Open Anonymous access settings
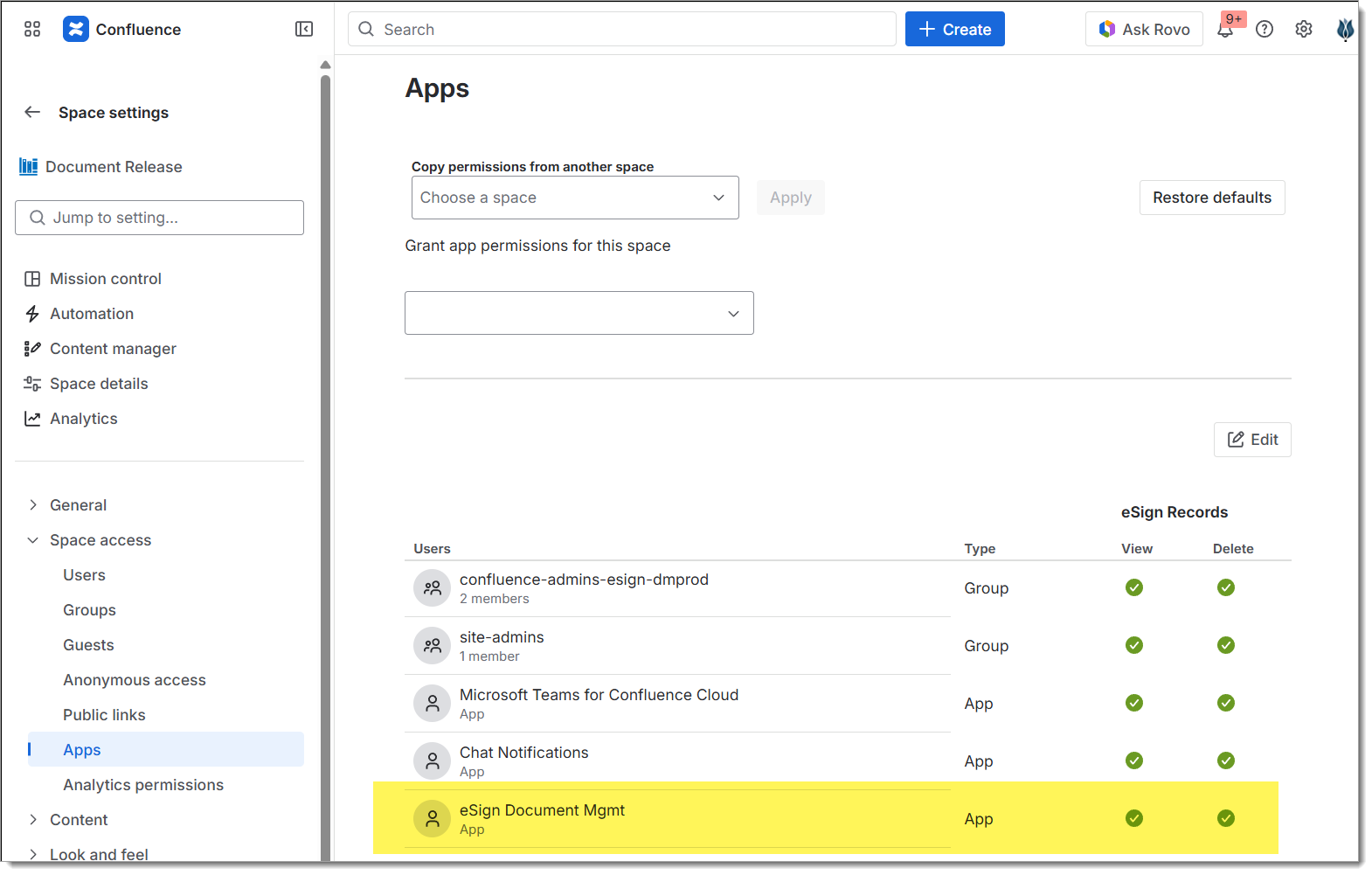 [x=135, y=680]
